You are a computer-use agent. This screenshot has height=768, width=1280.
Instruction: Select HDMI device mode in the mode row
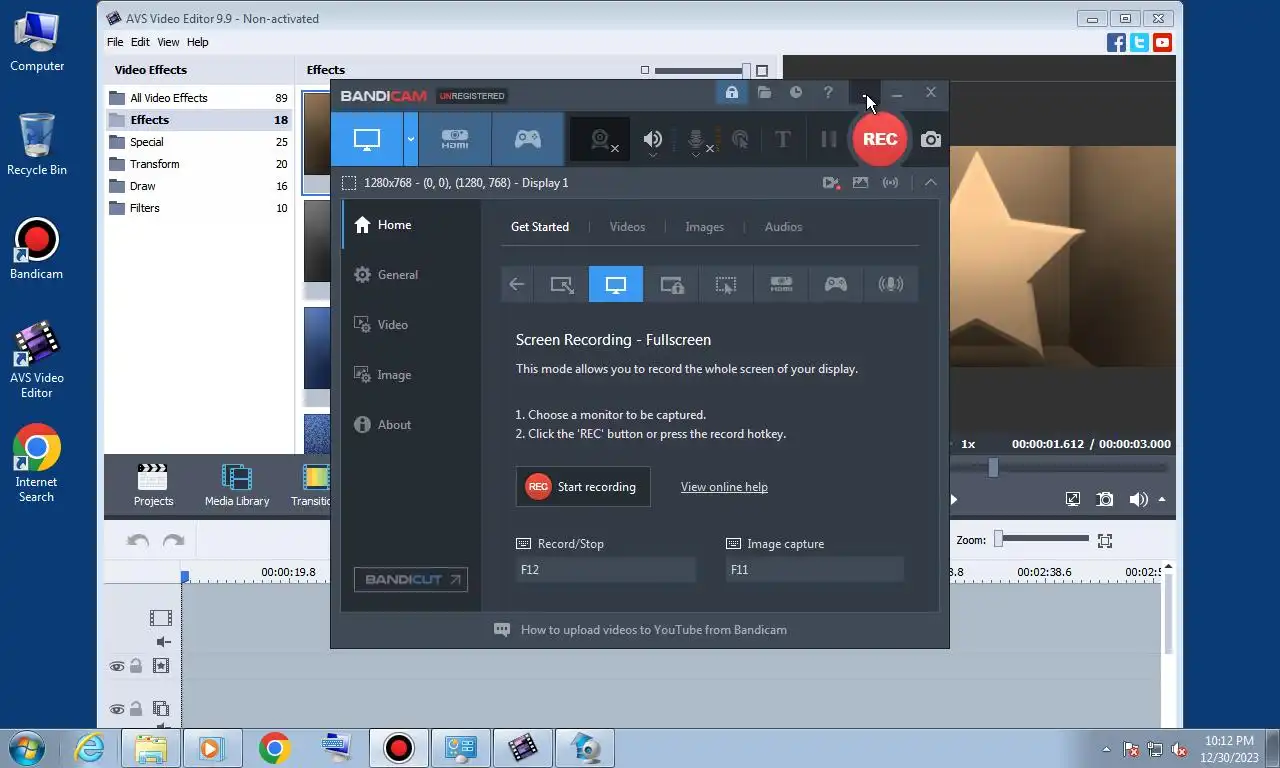click(781, 284)
